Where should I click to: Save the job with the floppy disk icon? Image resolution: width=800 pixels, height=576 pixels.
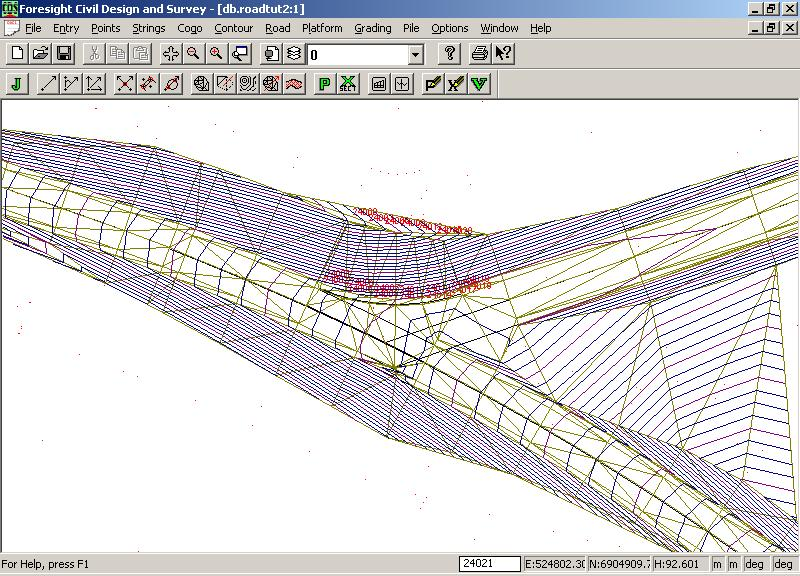pyautogui.click(x=63, y=54)
